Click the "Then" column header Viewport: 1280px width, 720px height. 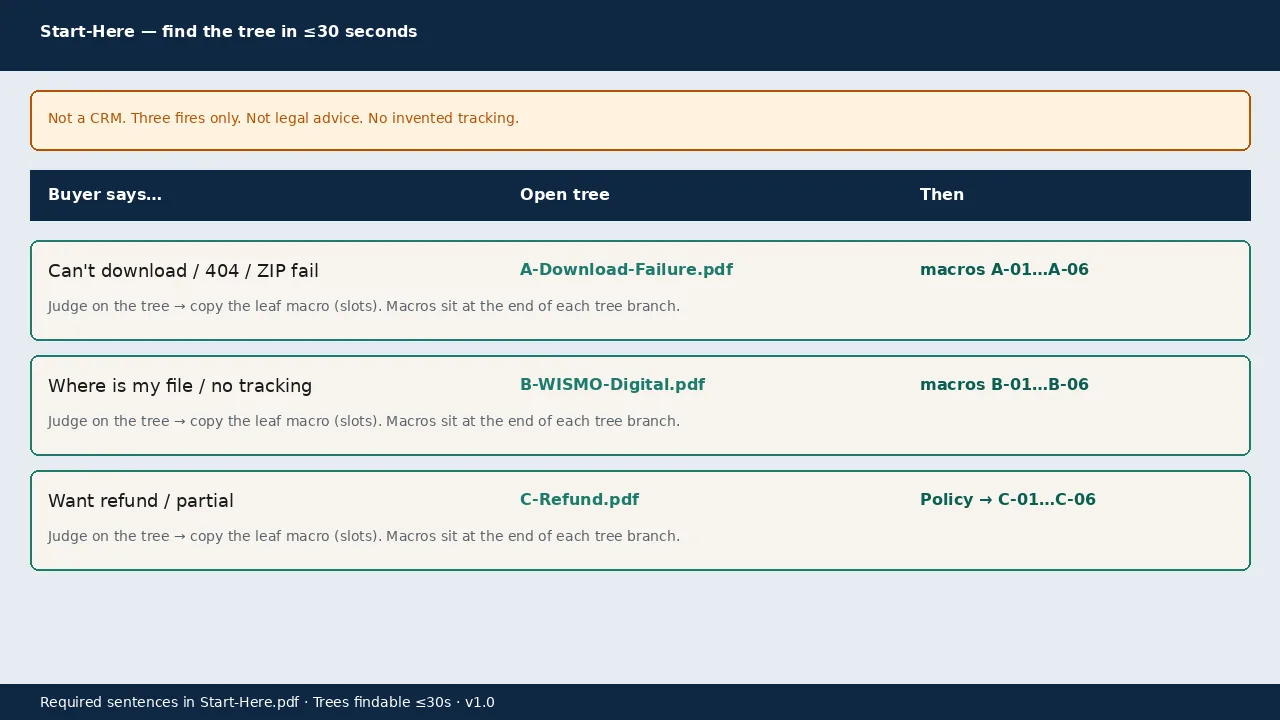pos(942,195)
